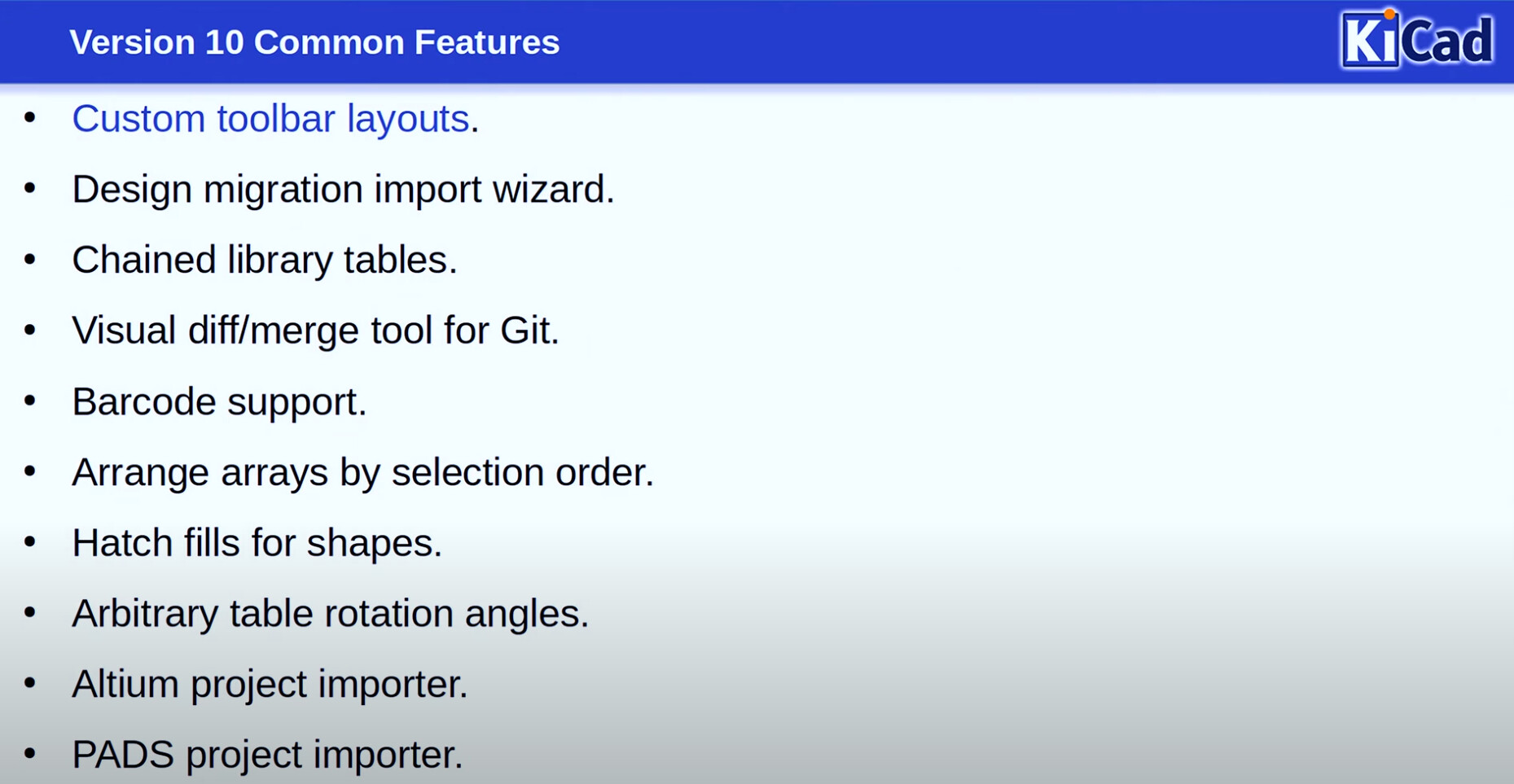1514x784 pixels.
Task: Click bullet beside Visual diff/merge tool
Action: coord(30,330)
